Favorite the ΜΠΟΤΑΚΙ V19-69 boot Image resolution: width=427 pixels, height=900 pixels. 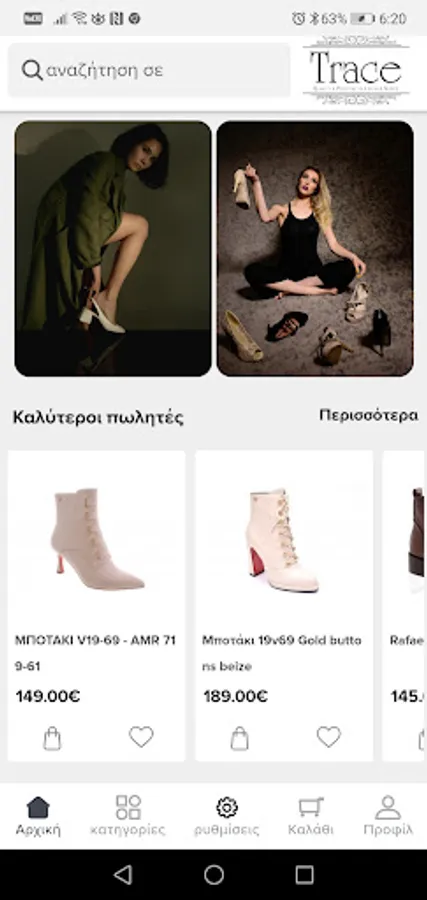(141, 737)
